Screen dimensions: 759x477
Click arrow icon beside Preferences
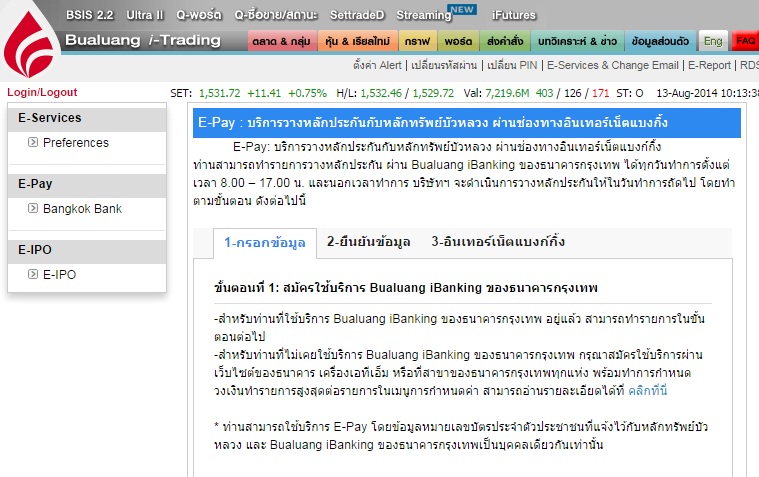pos(33,142)
